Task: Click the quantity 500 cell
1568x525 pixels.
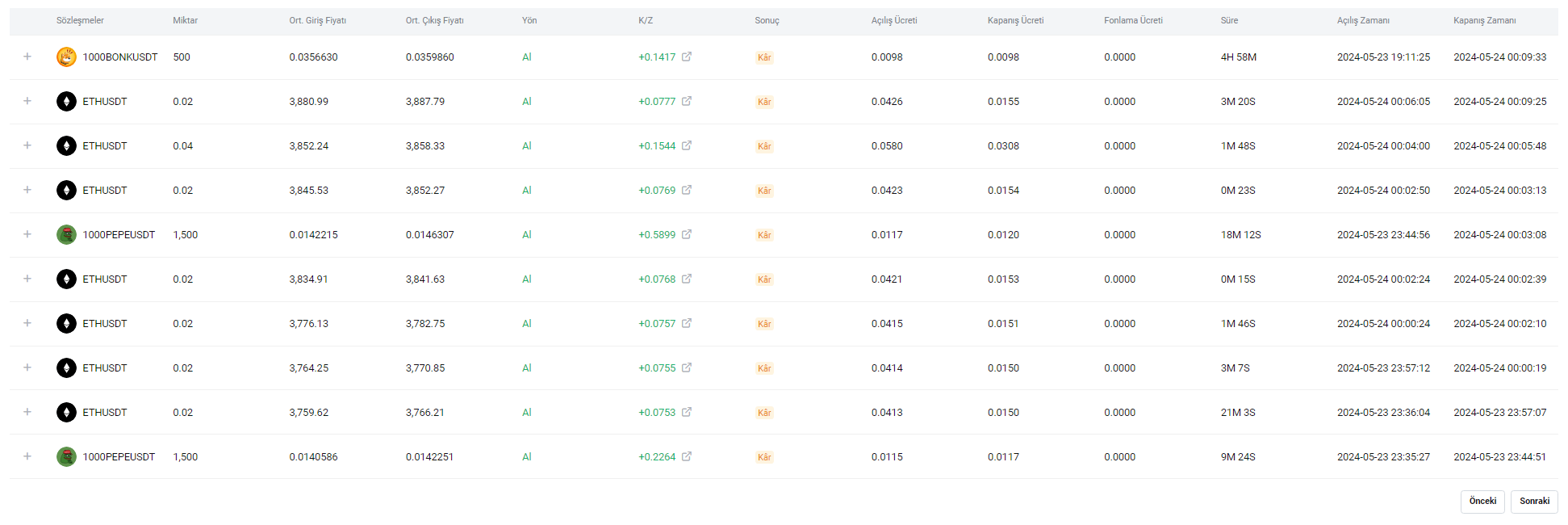Action: click(182, 57)
